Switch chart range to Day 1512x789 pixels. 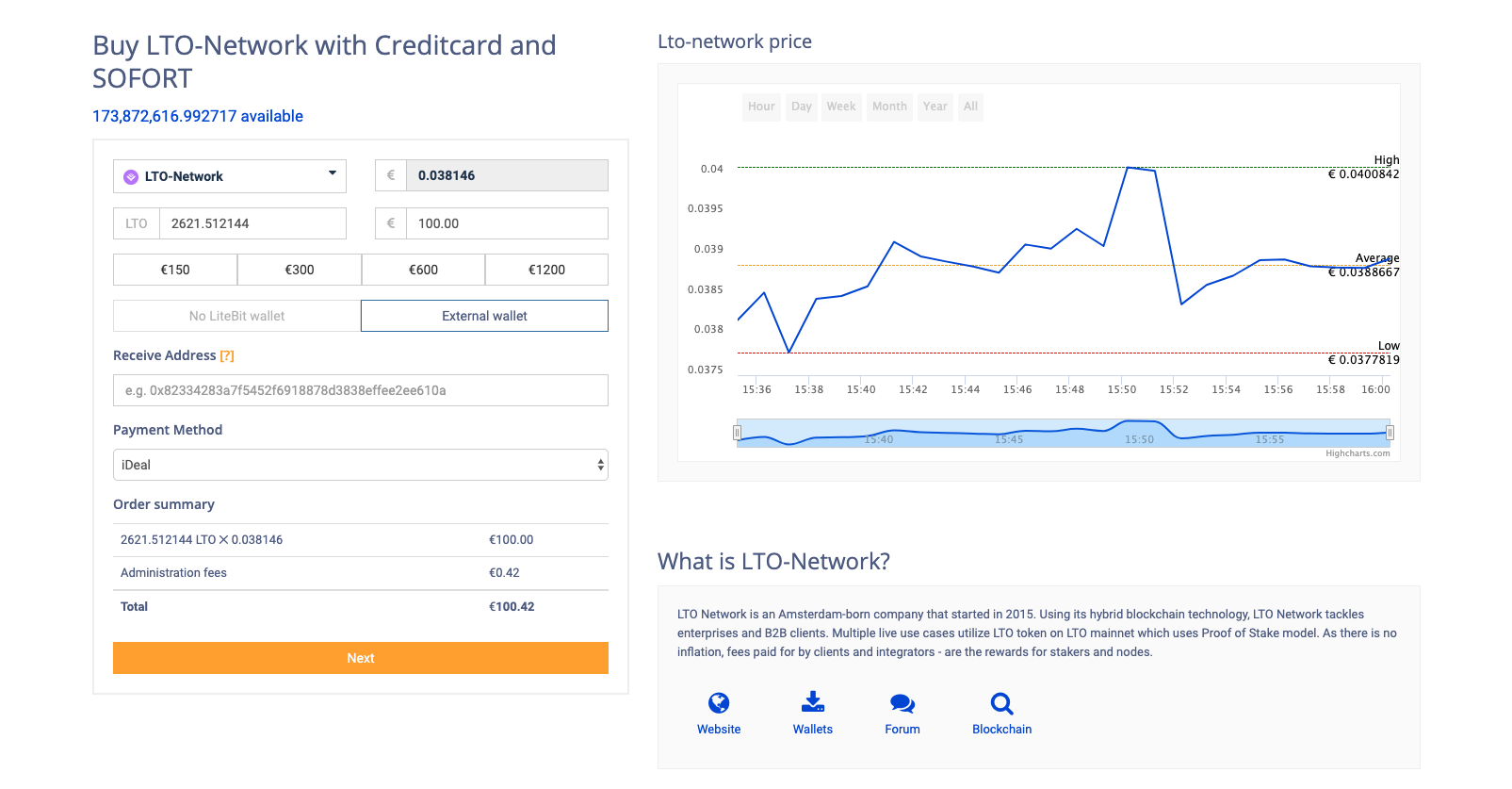coord(802,107)
